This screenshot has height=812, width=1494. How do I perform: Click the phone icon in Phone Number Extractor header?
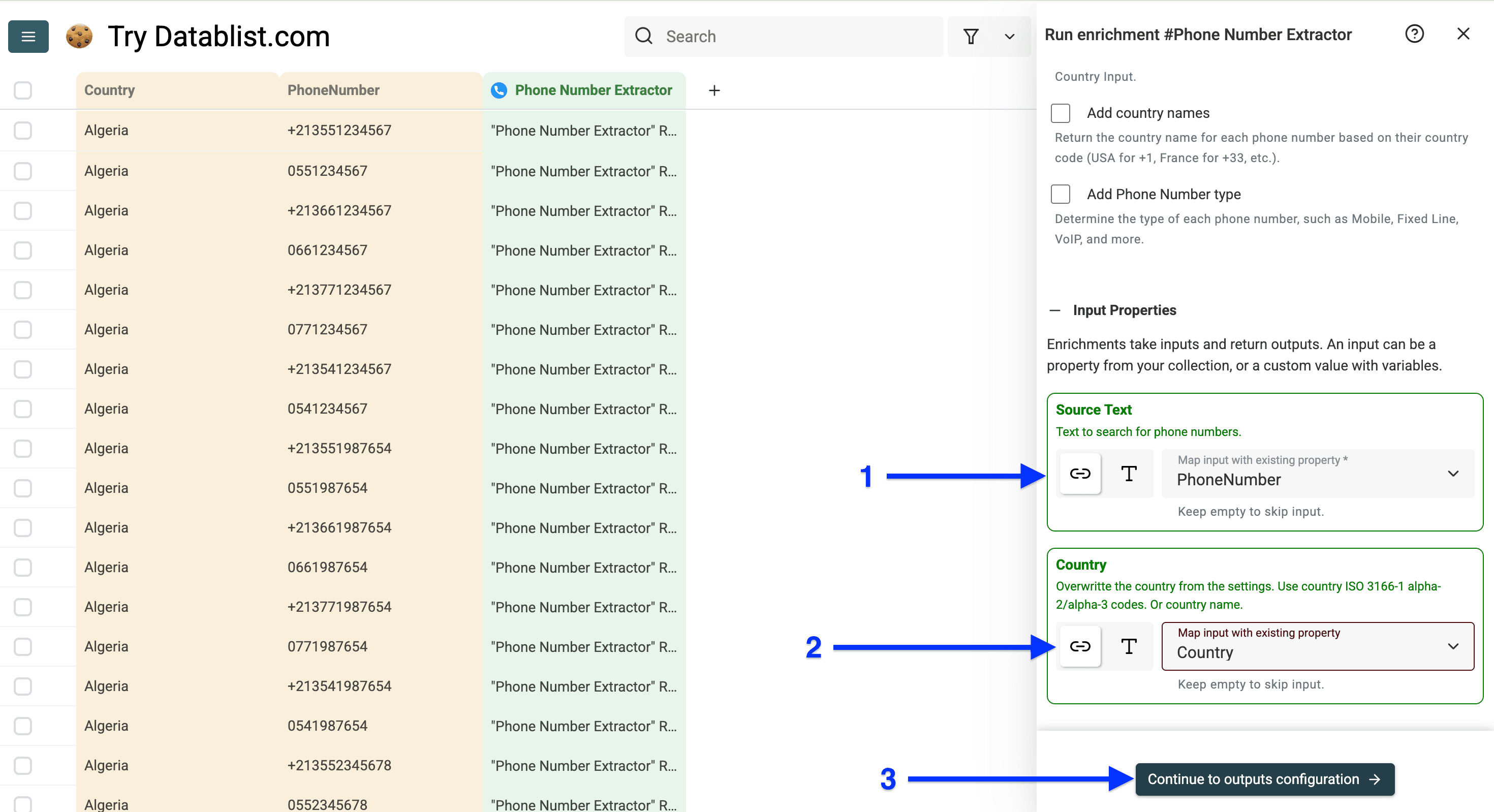pos(500,90)
